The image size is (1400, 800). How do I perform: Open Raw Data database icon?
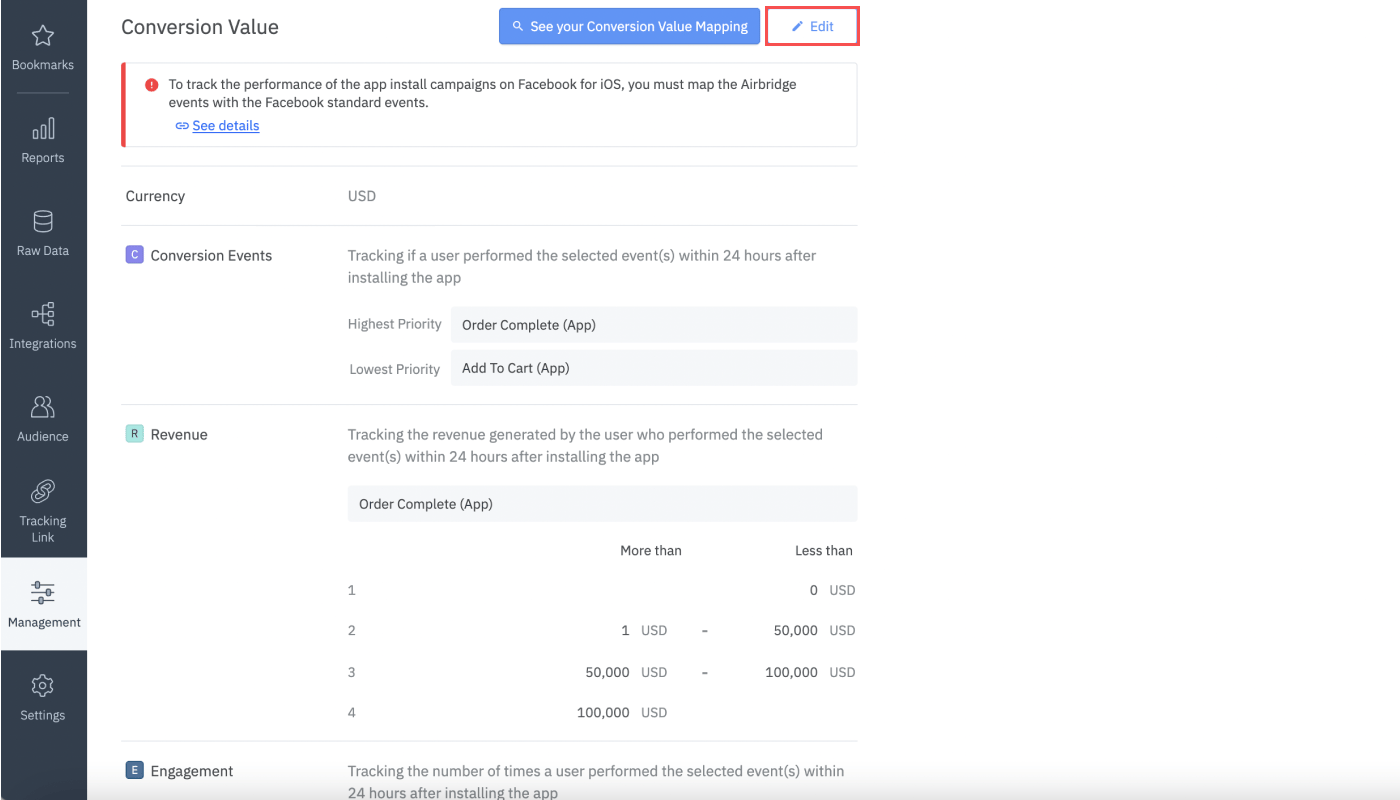pyautogui.click(x=42, y=221)
